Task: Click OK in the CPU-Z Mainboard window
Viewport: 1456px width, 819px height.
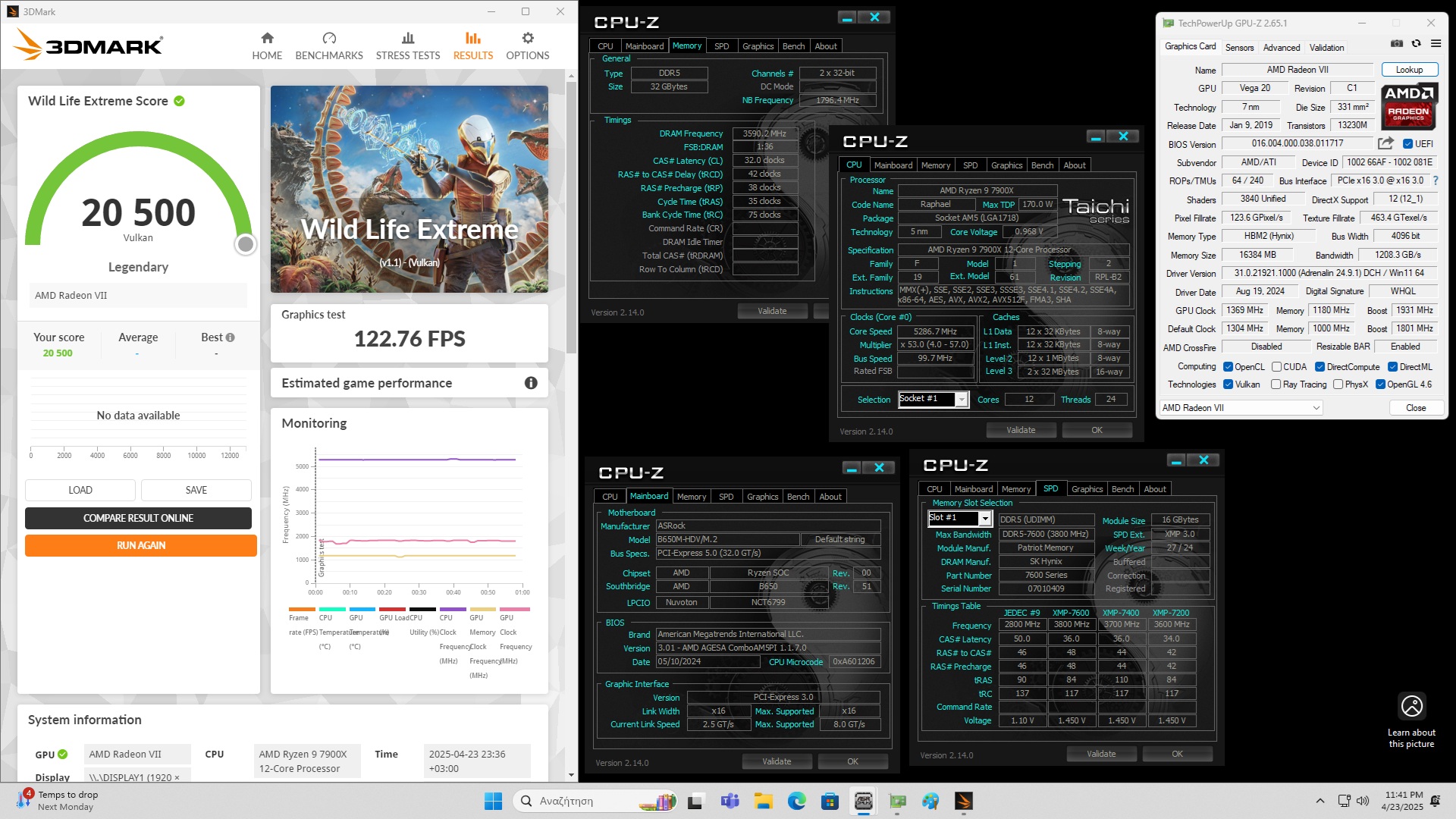Action: click(852, 761)
